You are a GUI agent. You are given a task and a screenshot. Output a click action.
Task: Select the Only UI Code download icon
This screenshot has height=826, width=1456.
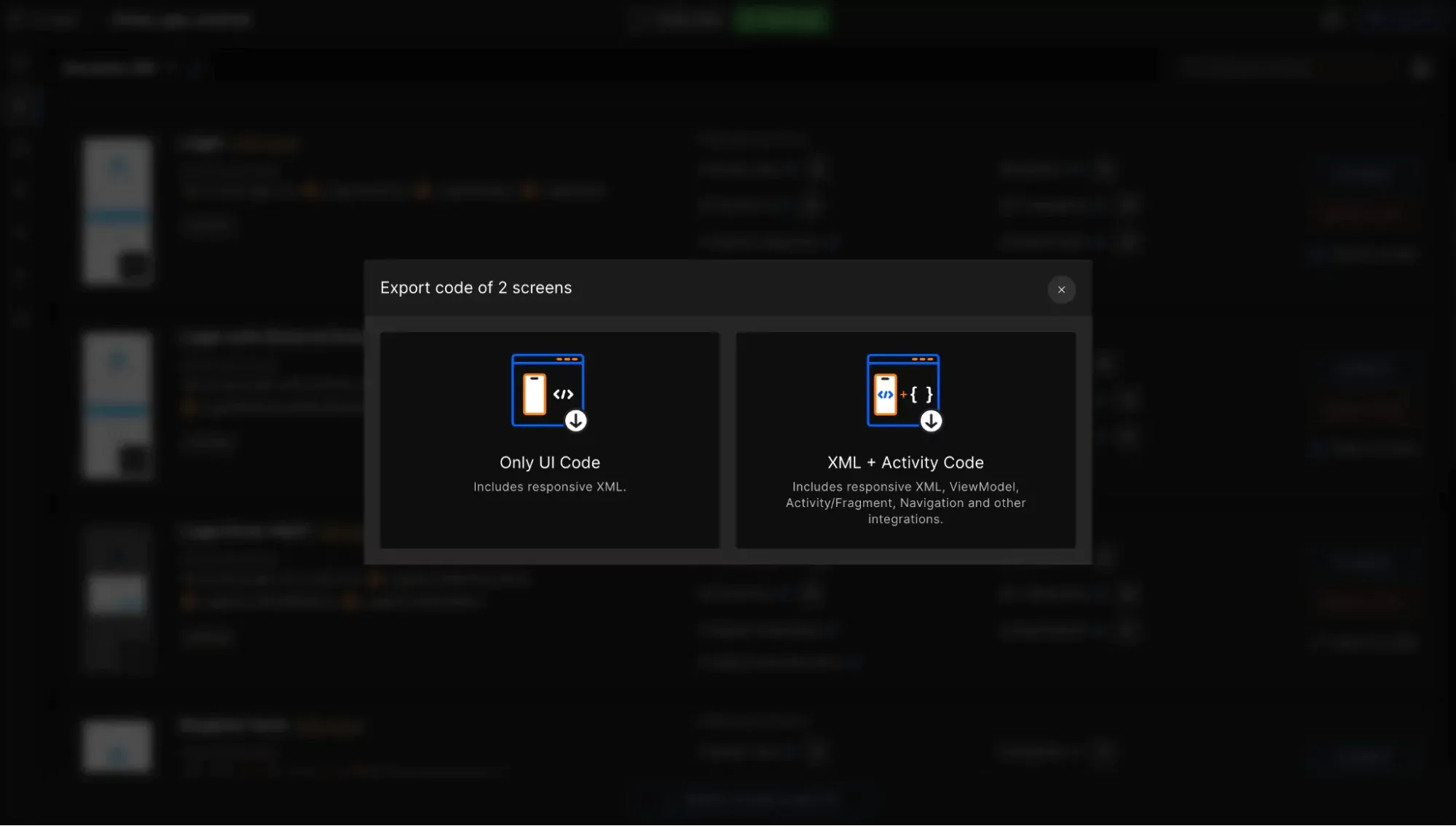(x=576, y=420)
